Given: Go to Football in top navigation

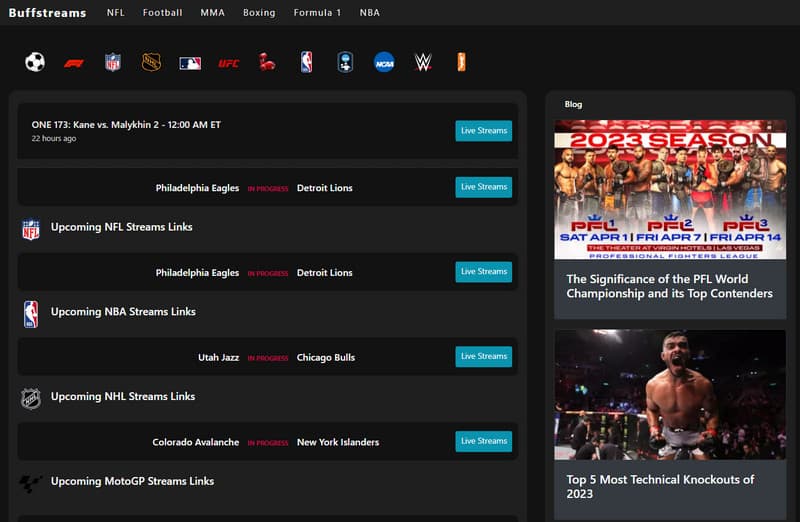Looking at the screenshot, I should coord(162,13).
